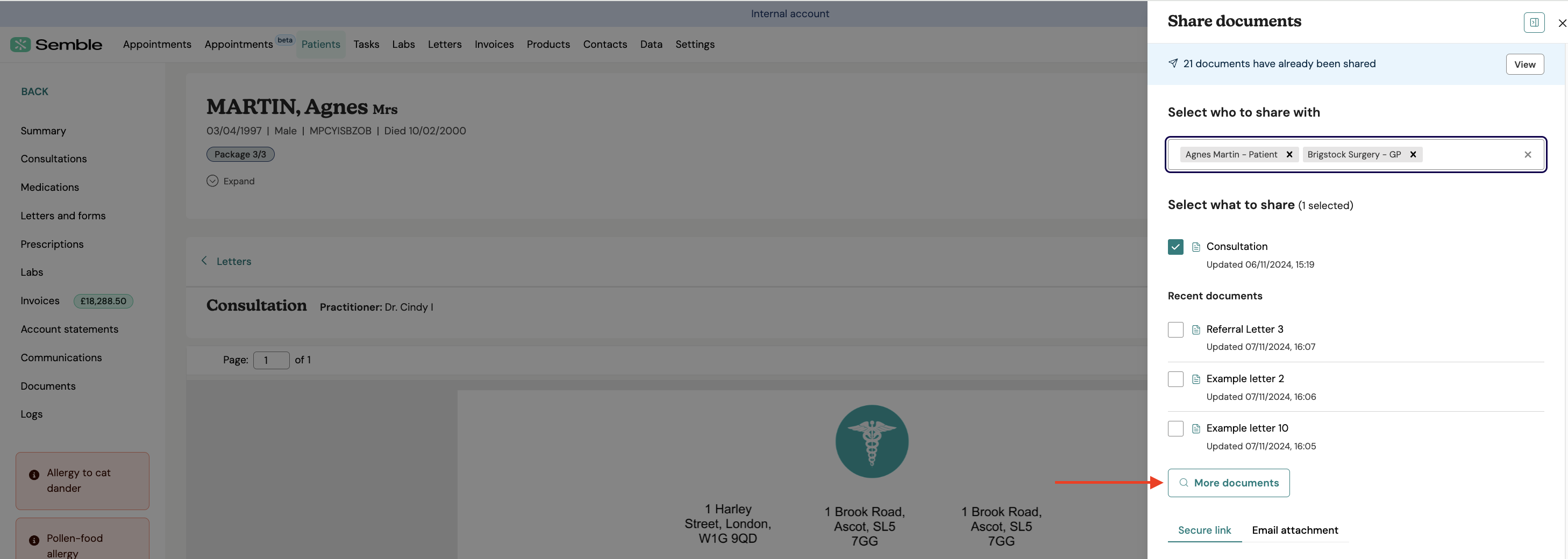The height and width of the screenshot is (559, 1568).
Task: Open the Summary sidebar section
Action: pyautogui.click(x=43, y=131)
